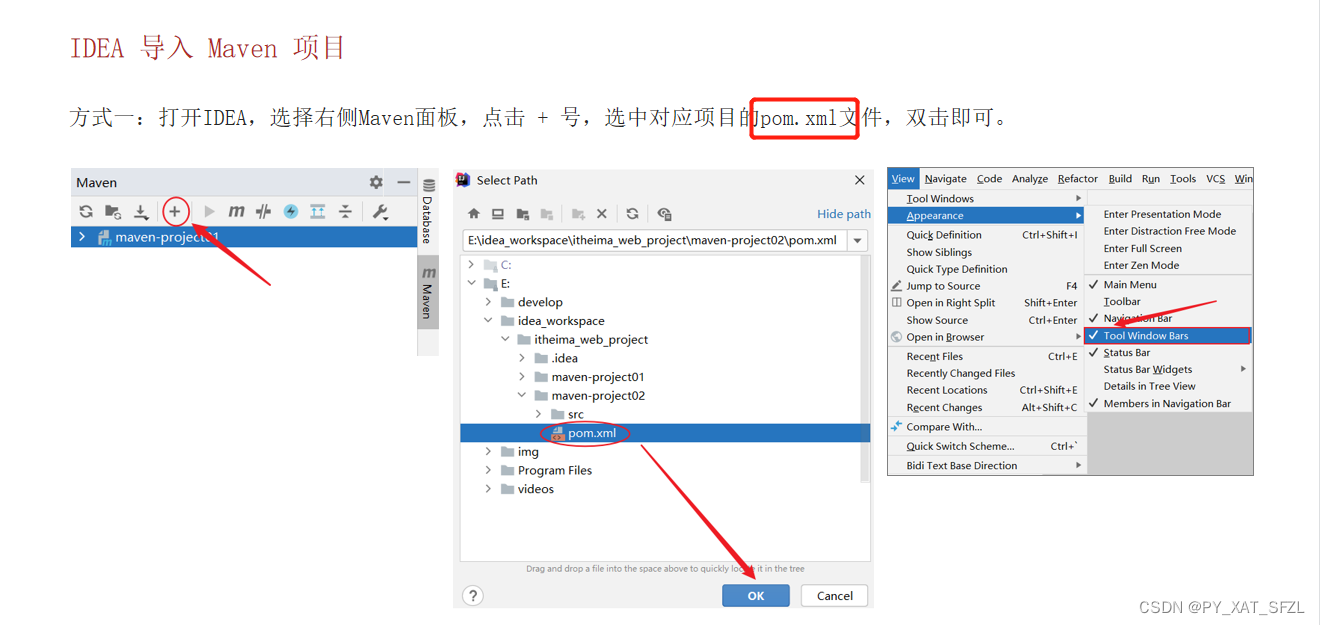Collapse the maven-project02 folder
Screen dimensions: 1320x625
pyautogui.click(x=522, y=395)
